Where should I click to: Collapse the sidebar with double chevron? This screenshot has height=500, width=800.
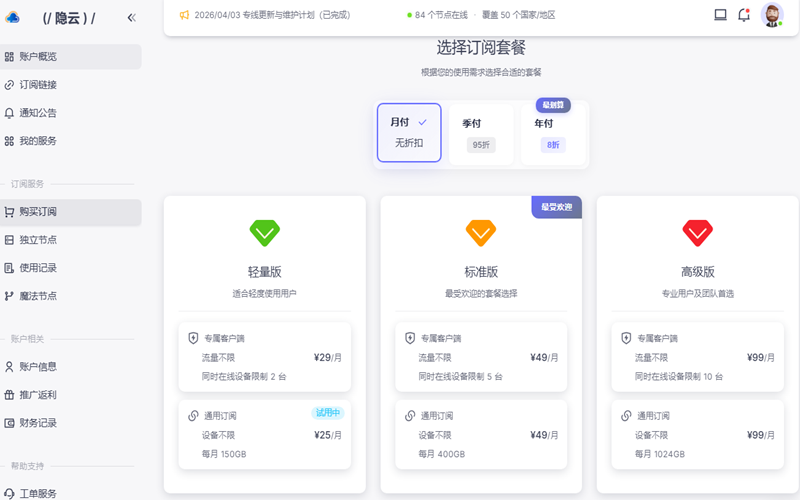click(x=132, y=18)
